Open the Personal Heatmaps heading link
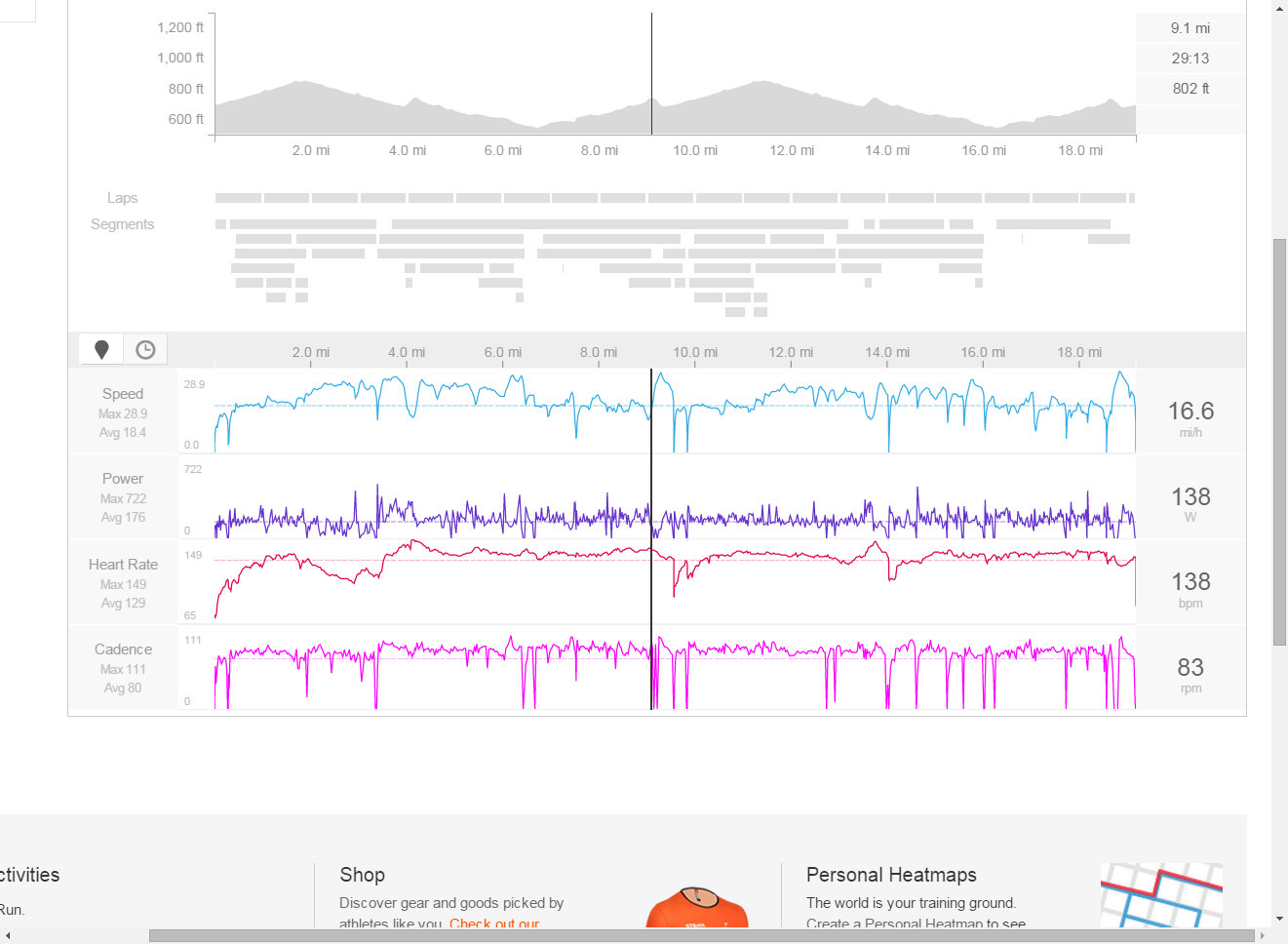This screenshot has width=1288, height=944. [891, 875]
